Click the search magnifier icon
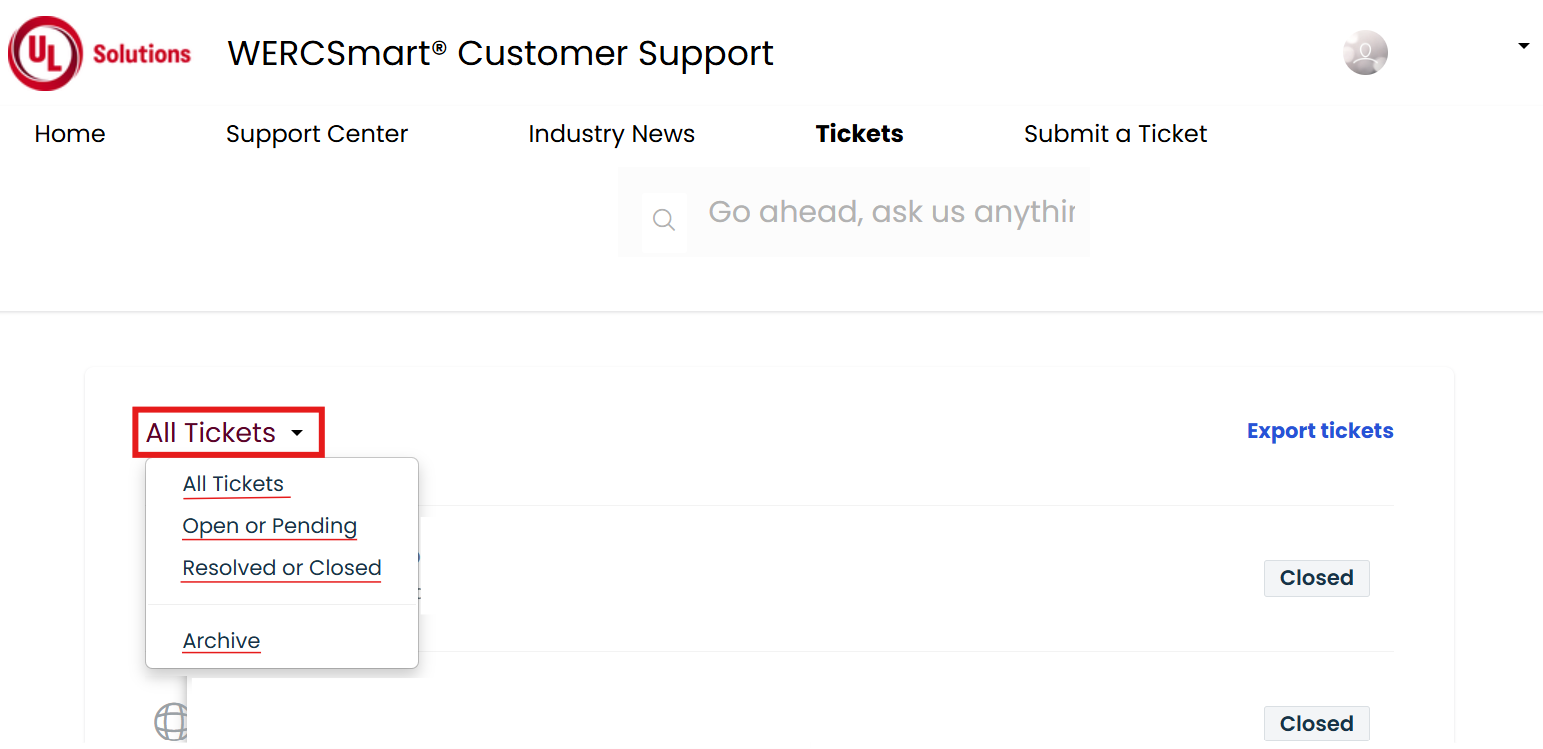This screenshot has height=749, width=1543. pos(664,220)
